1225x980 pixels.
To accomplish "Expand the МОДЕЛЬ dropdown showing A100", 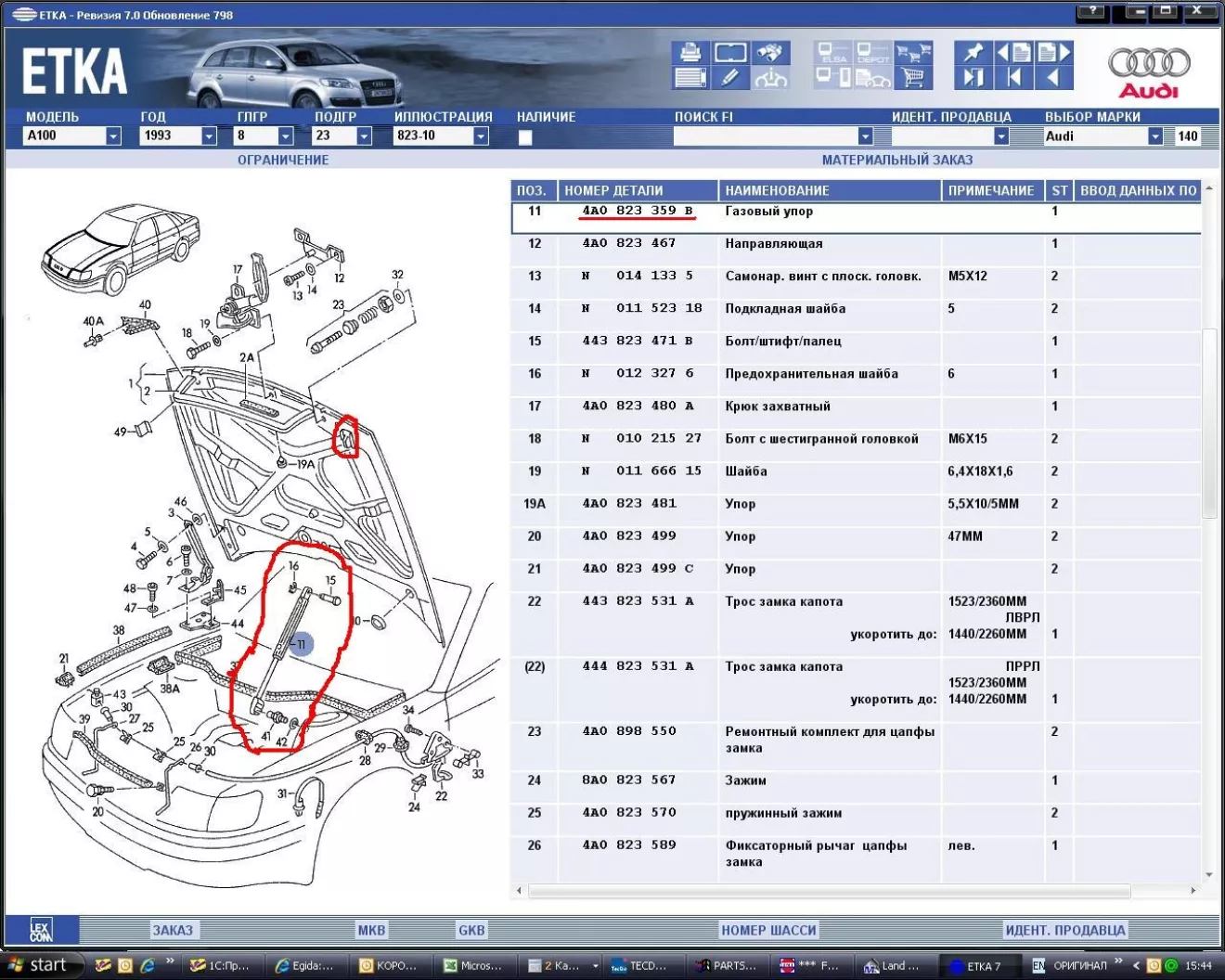I will [x=113, y=136].
